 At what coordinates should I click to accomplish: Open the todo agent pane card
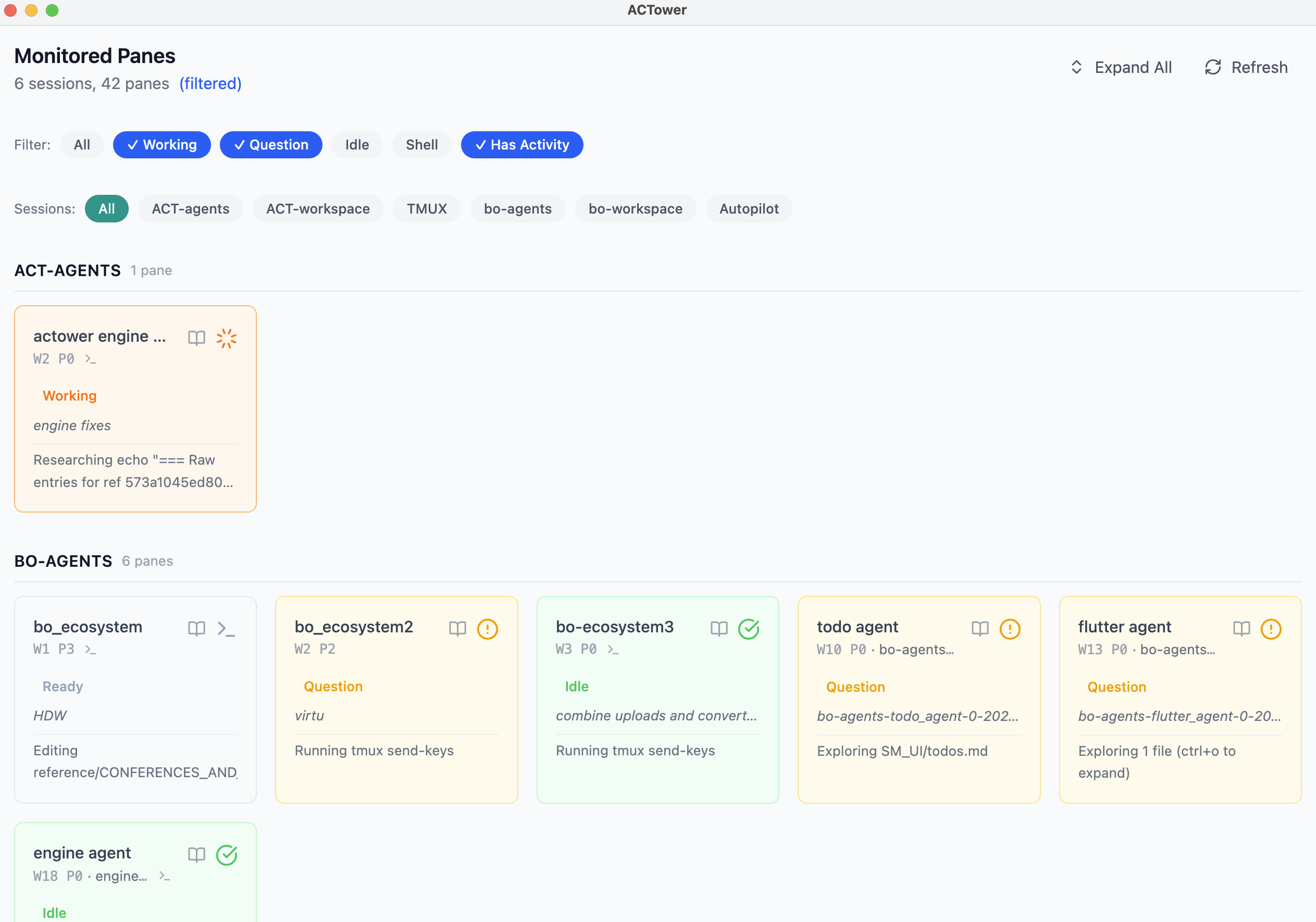click(x=919, y=700)
